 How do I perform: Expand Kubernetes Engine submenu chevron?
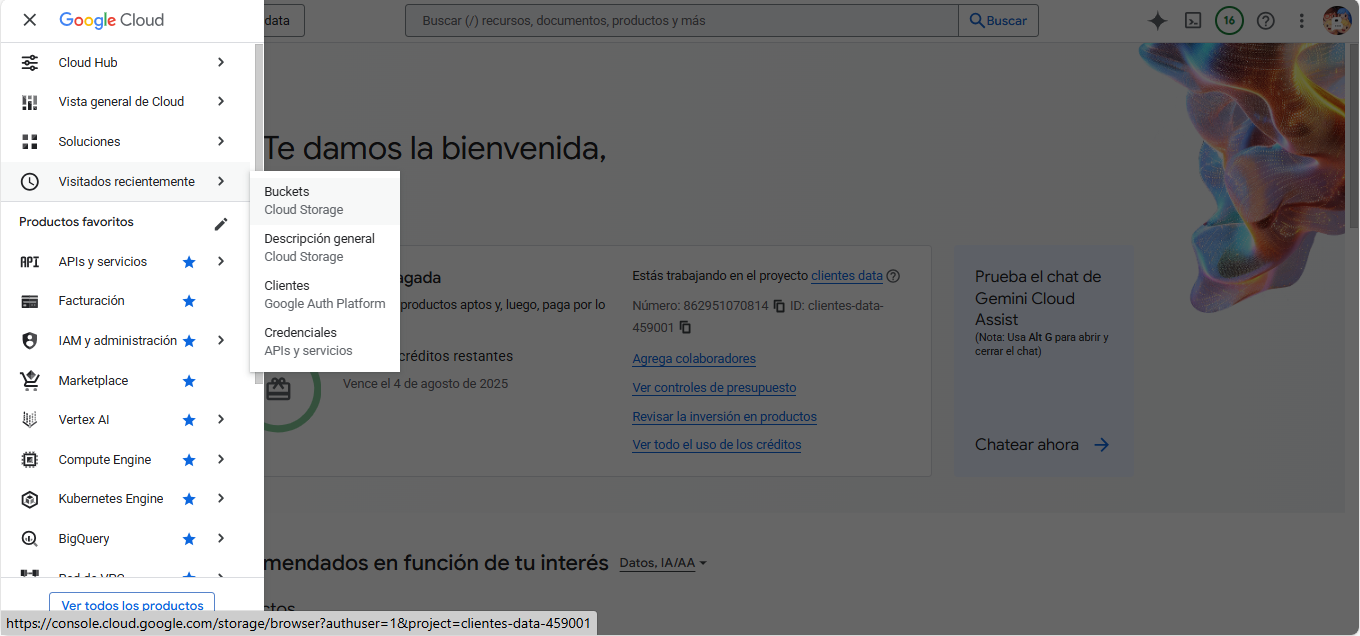click(221, 498)
